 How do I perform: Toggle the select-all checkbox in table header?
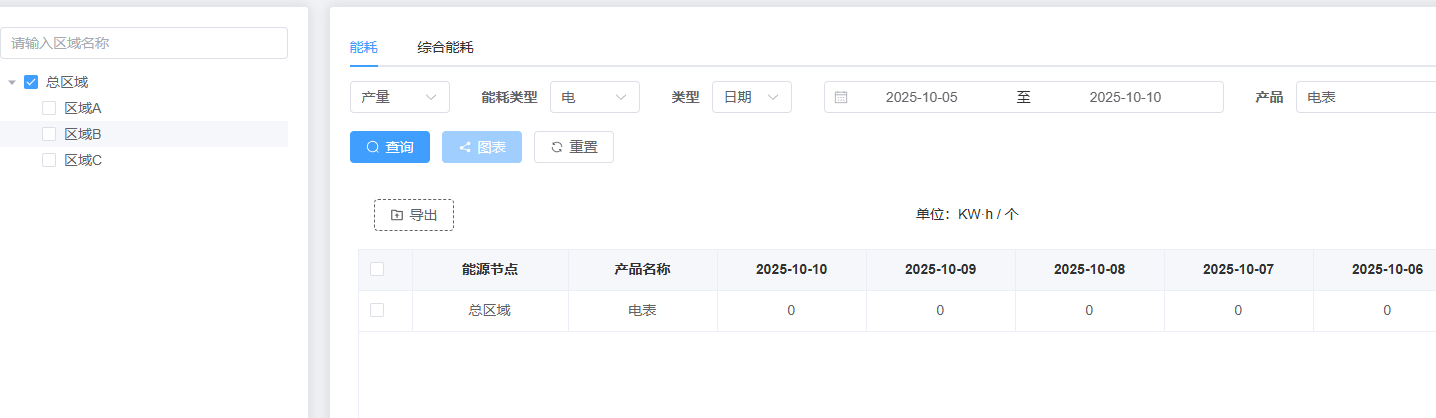[x=377, y=269]
